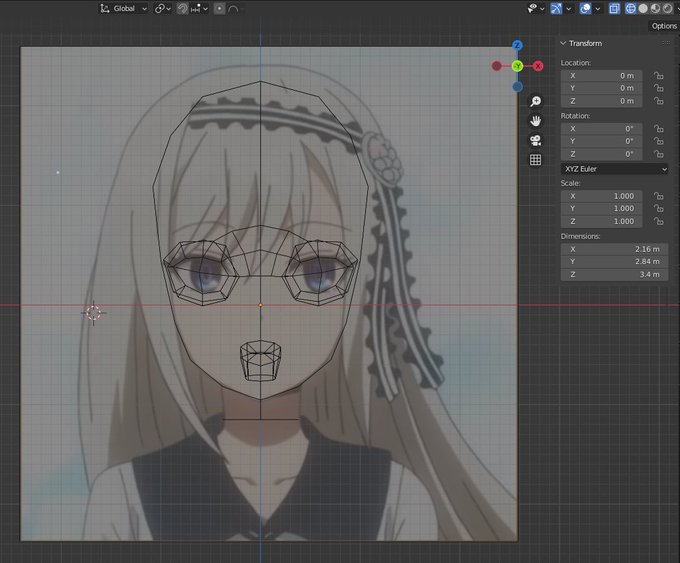Open the Global transform orientation dropdown

pos(123,8)
